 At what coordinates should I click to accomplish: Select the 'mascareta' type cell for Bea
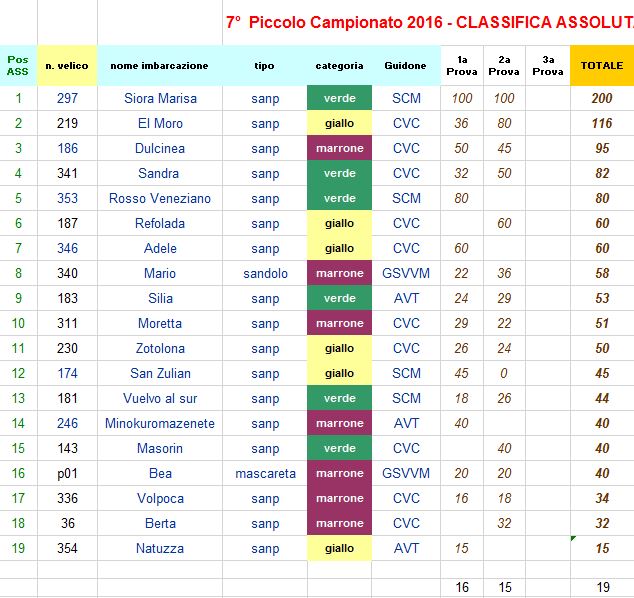[x=265, y=473]
